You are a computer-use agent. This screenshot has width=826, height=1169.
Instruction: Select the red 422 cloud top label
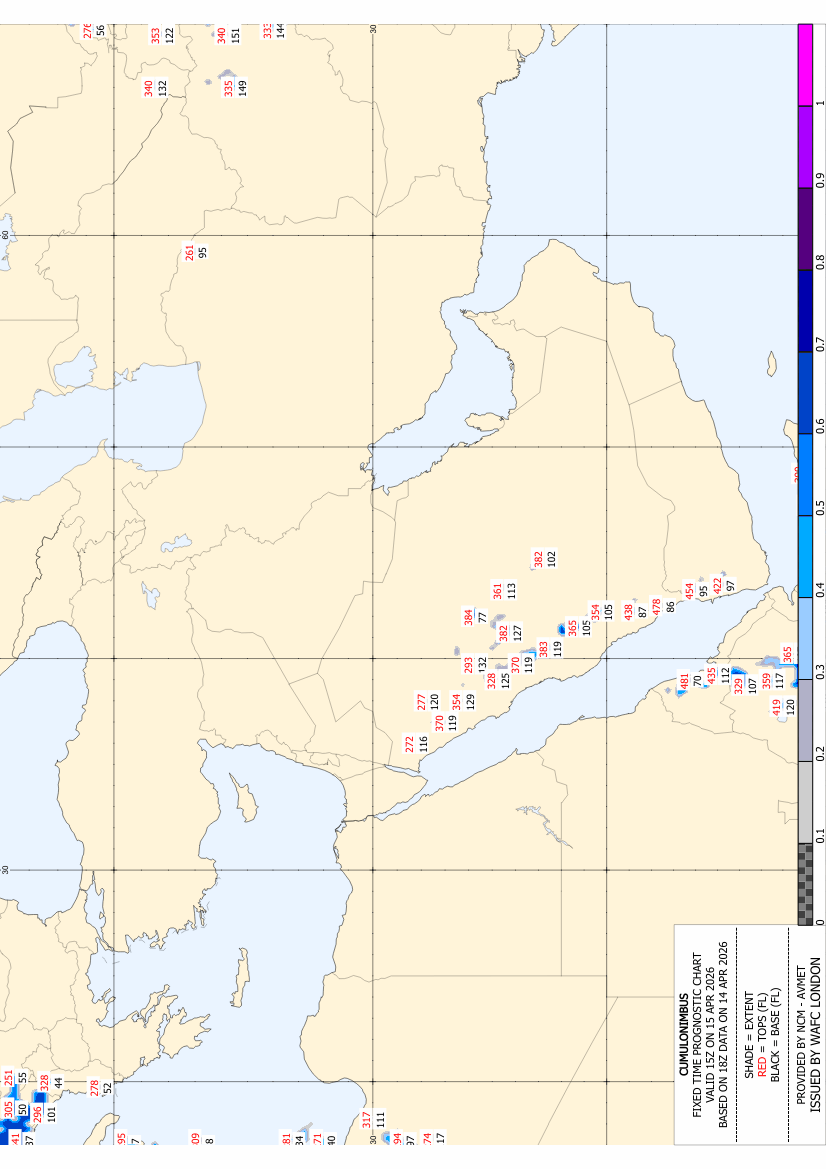pos(717,584)
